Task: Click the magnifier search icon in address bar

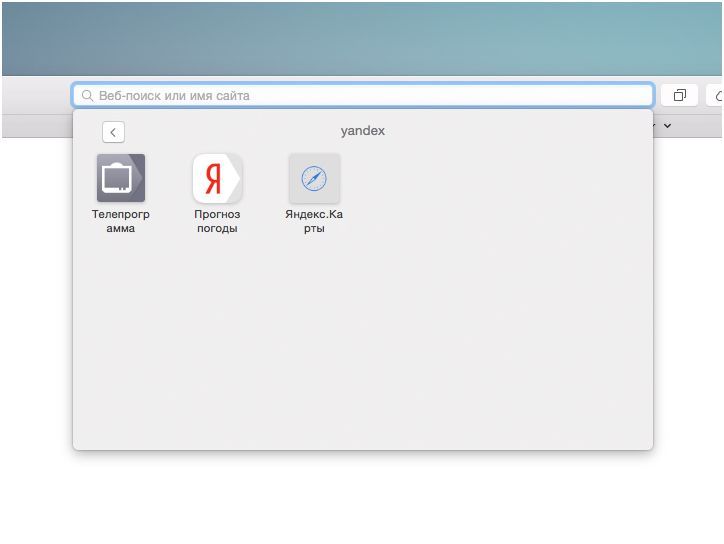Action: click(x=87, y=96)
